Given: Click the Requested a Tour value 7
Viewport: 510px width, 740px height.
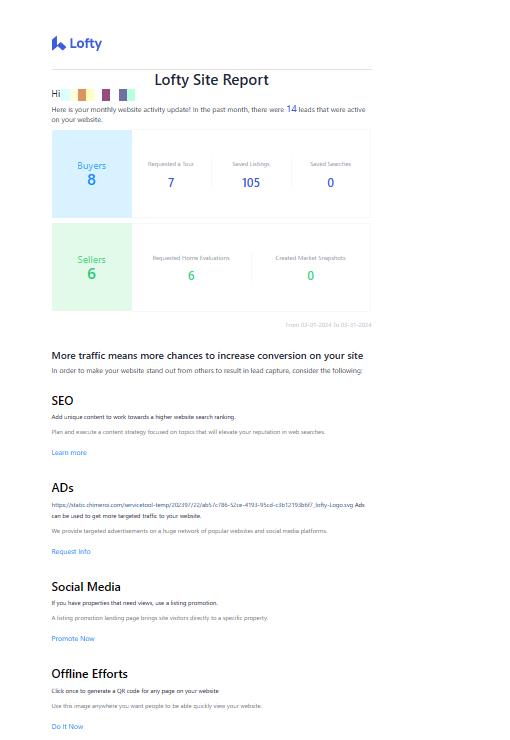Looking at the screenshot, I should click(x=171, y=183).
